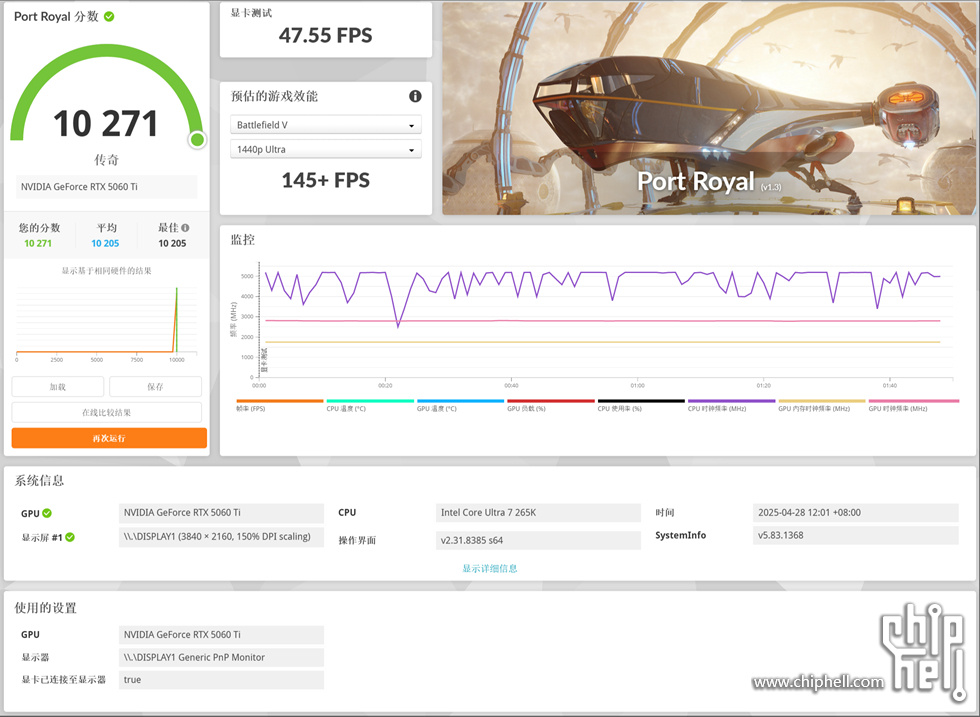Click the 145+ FPS estimated performance value
This screenshot has height=717, width=980.
(326, 181)
